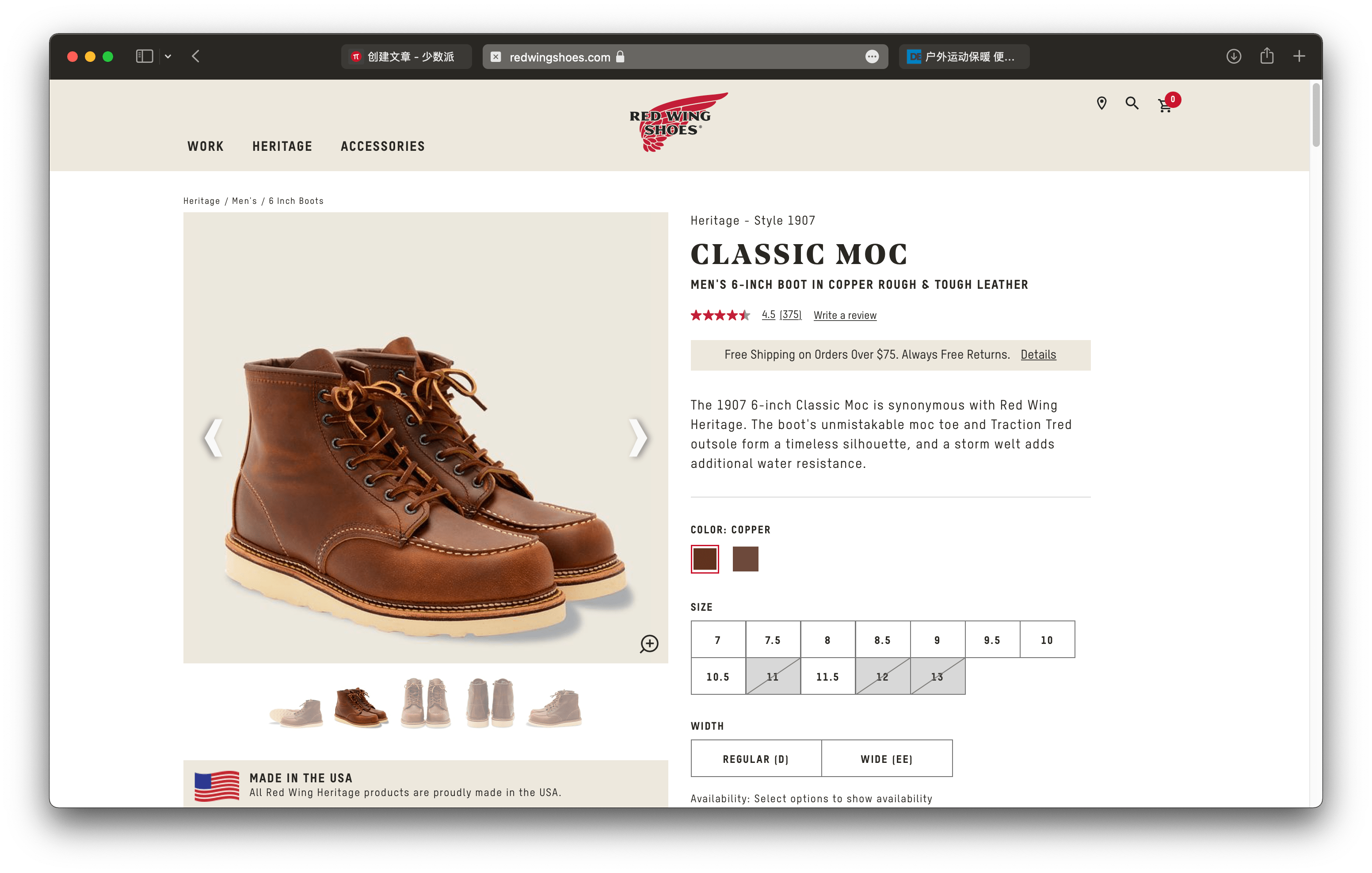
Task: Choose WIDE (EE) width
Action: click(x=887, y=759)
